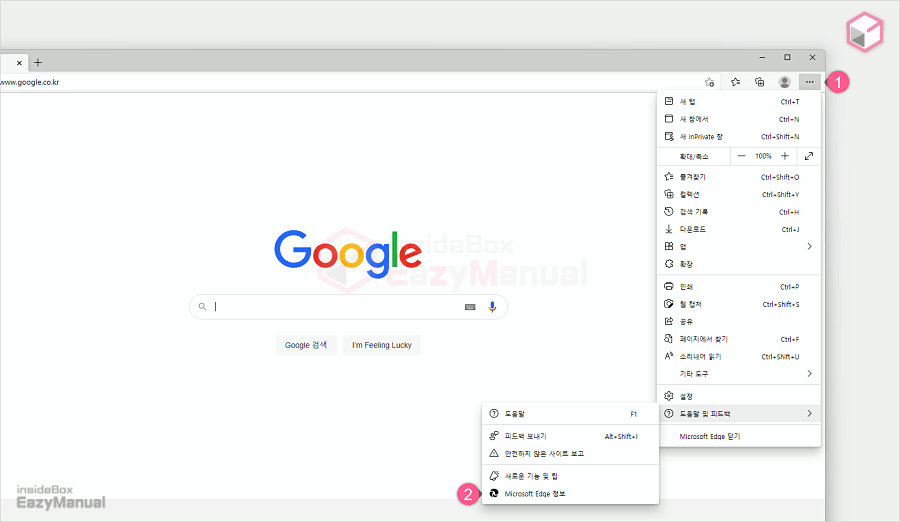Open 새로운 기능 및 팁 item
Viewport: 900px width, 522px height.
point(570,476)
